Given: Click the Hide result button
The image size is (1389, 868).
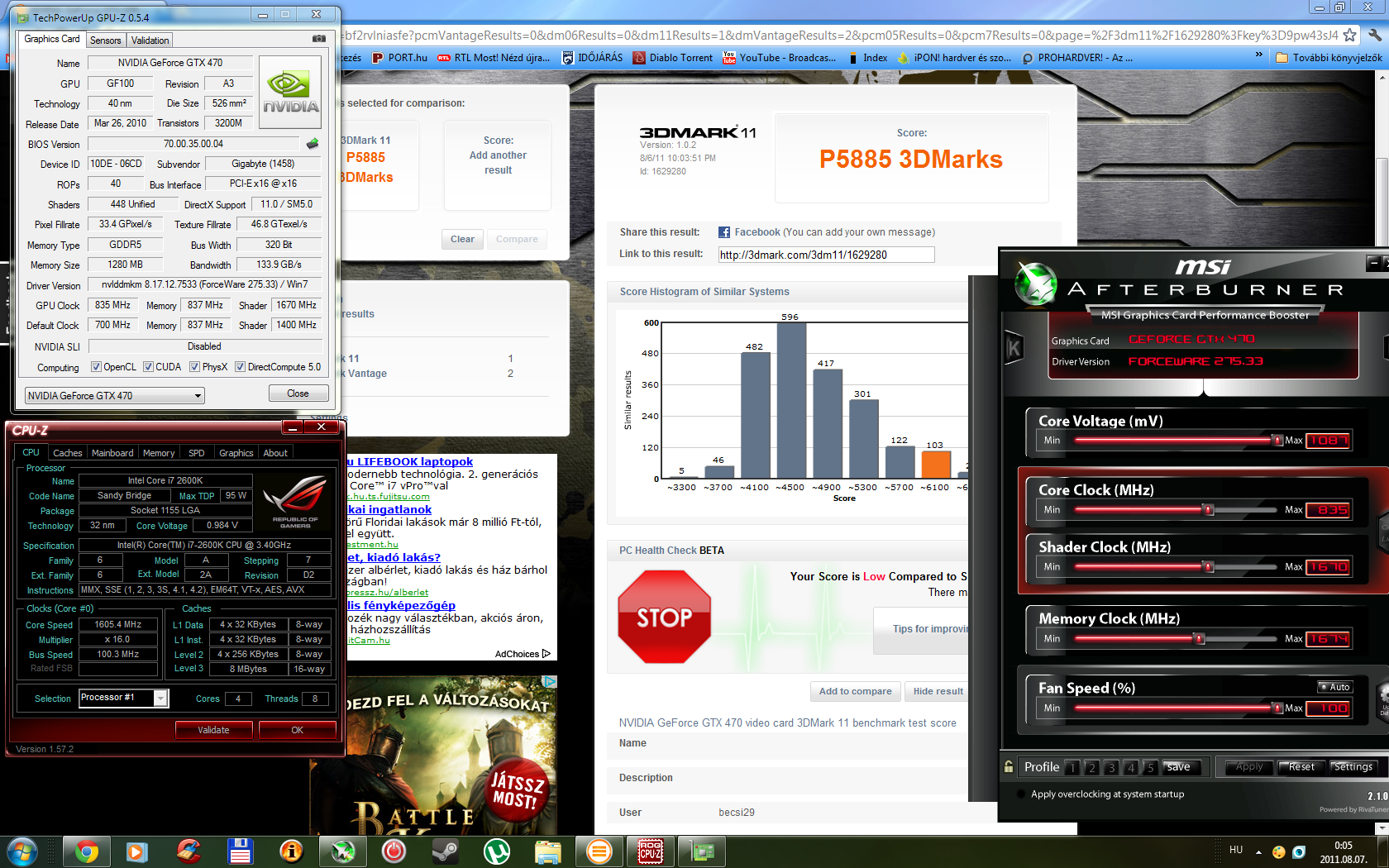Looking at the screenshot, I should (938, 691).
